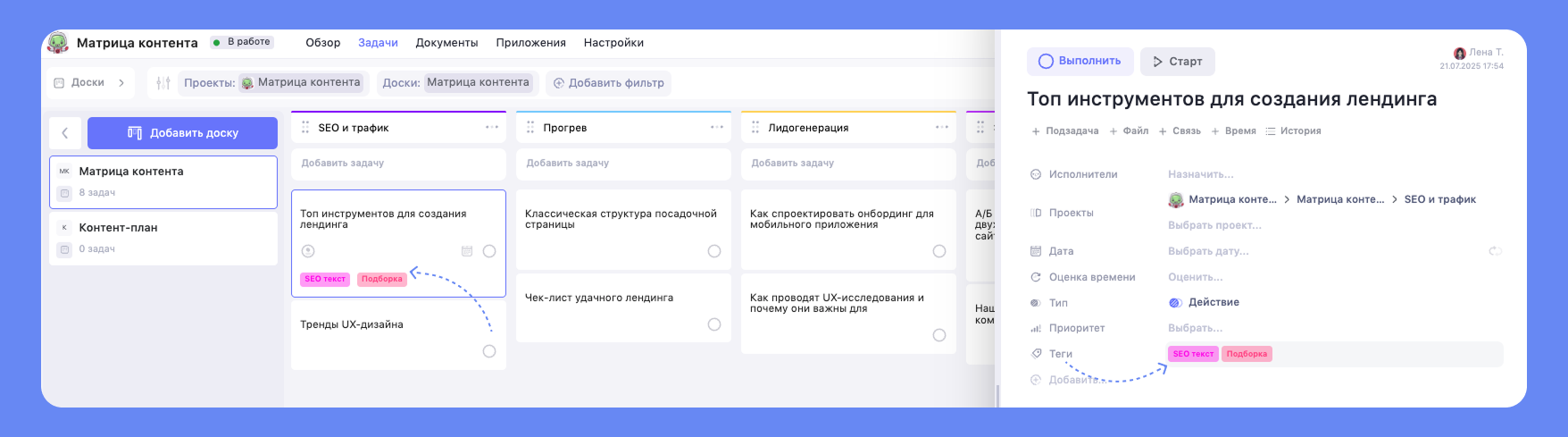Click the drag handle of Прогрев column
The image size is (1568, 437).
(x=530, y=128)
